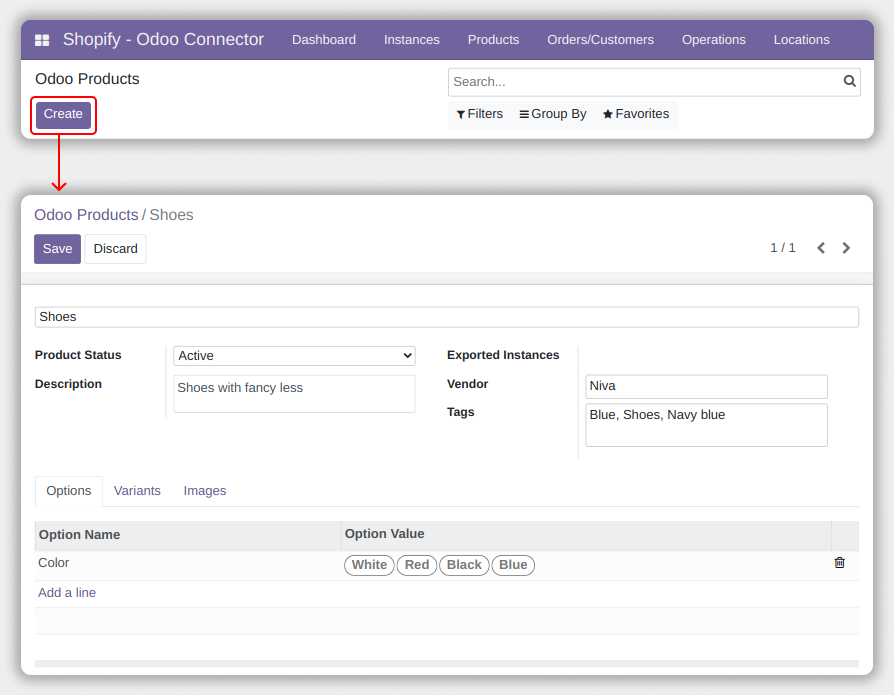Open the apps grid icon
Viewport: 894px width, 695px height.
pyautogui.click(x=42, y=40)
